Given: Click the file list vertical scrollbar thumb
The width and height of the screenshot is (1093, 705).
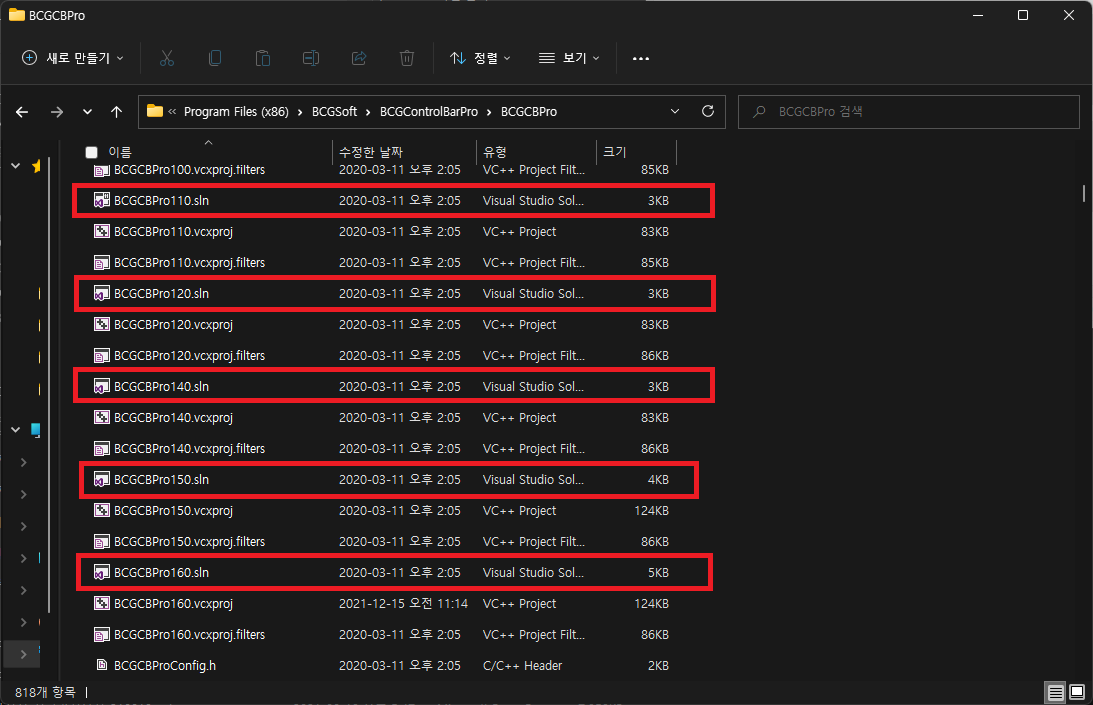Looking at the screenshot, I should pyautogui.click(x=1084, y=192).
